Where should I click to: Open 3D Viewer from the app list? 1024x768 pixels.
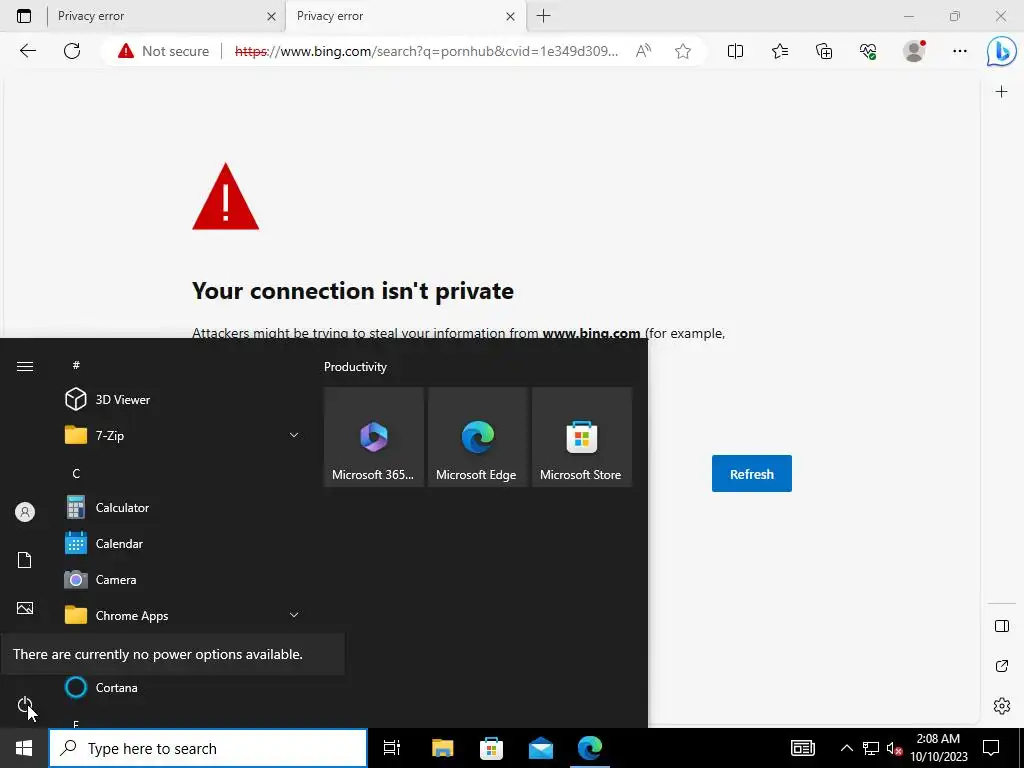tap(183, 399)
